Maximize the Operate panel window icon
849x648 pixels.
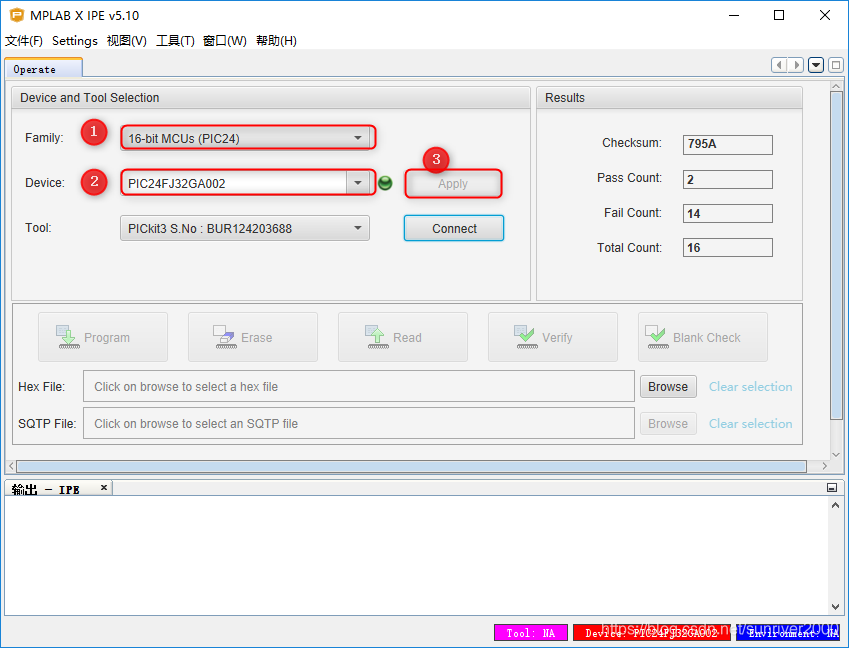[836, 65]
